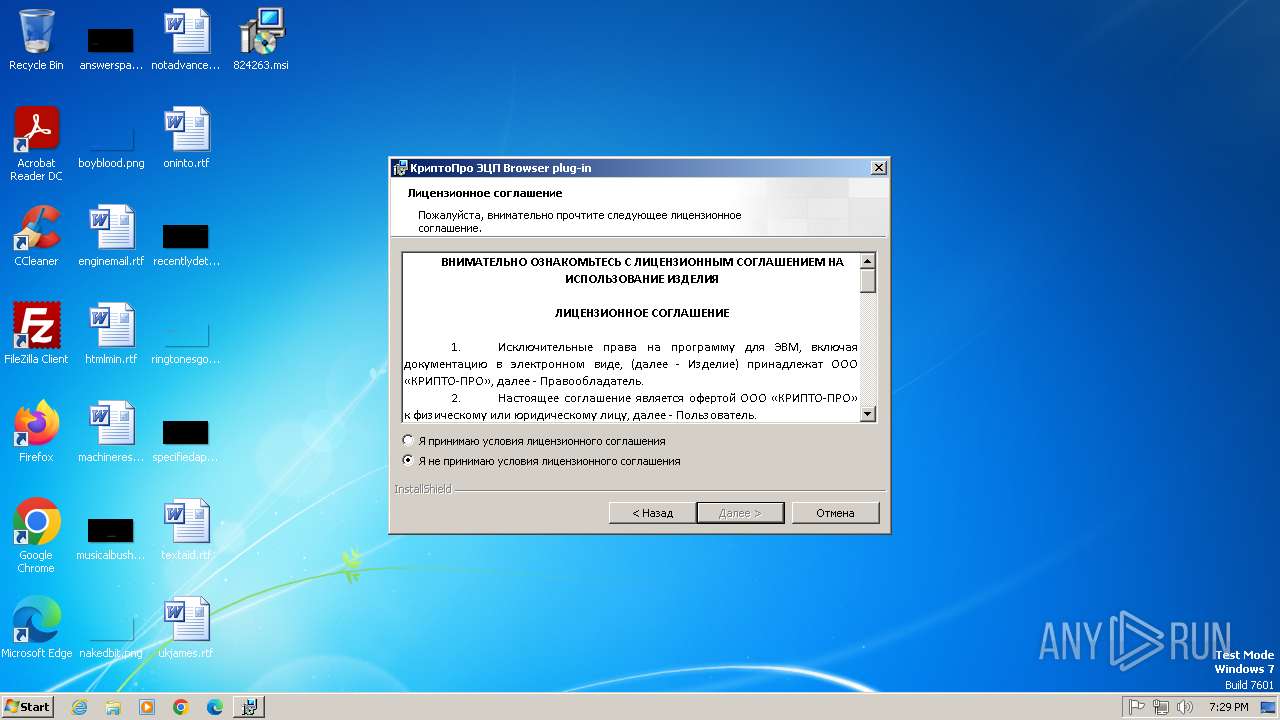Cancel installation with the Отмена button
The image size is (1280, 720).
click(x=835, y=513)
